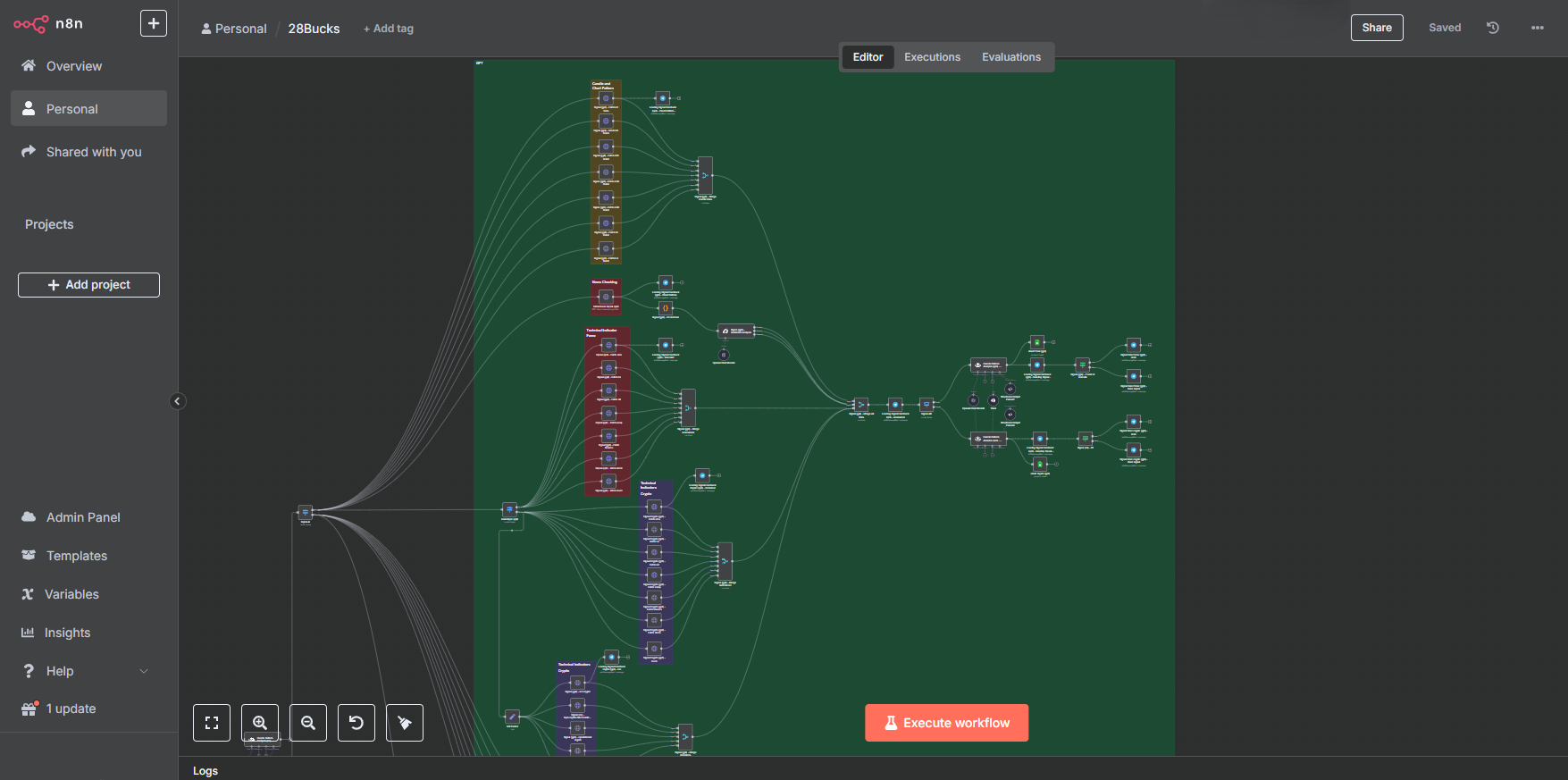Select the merge node after Candle and Chart Pattern
1568x780 pixels.
705,175
